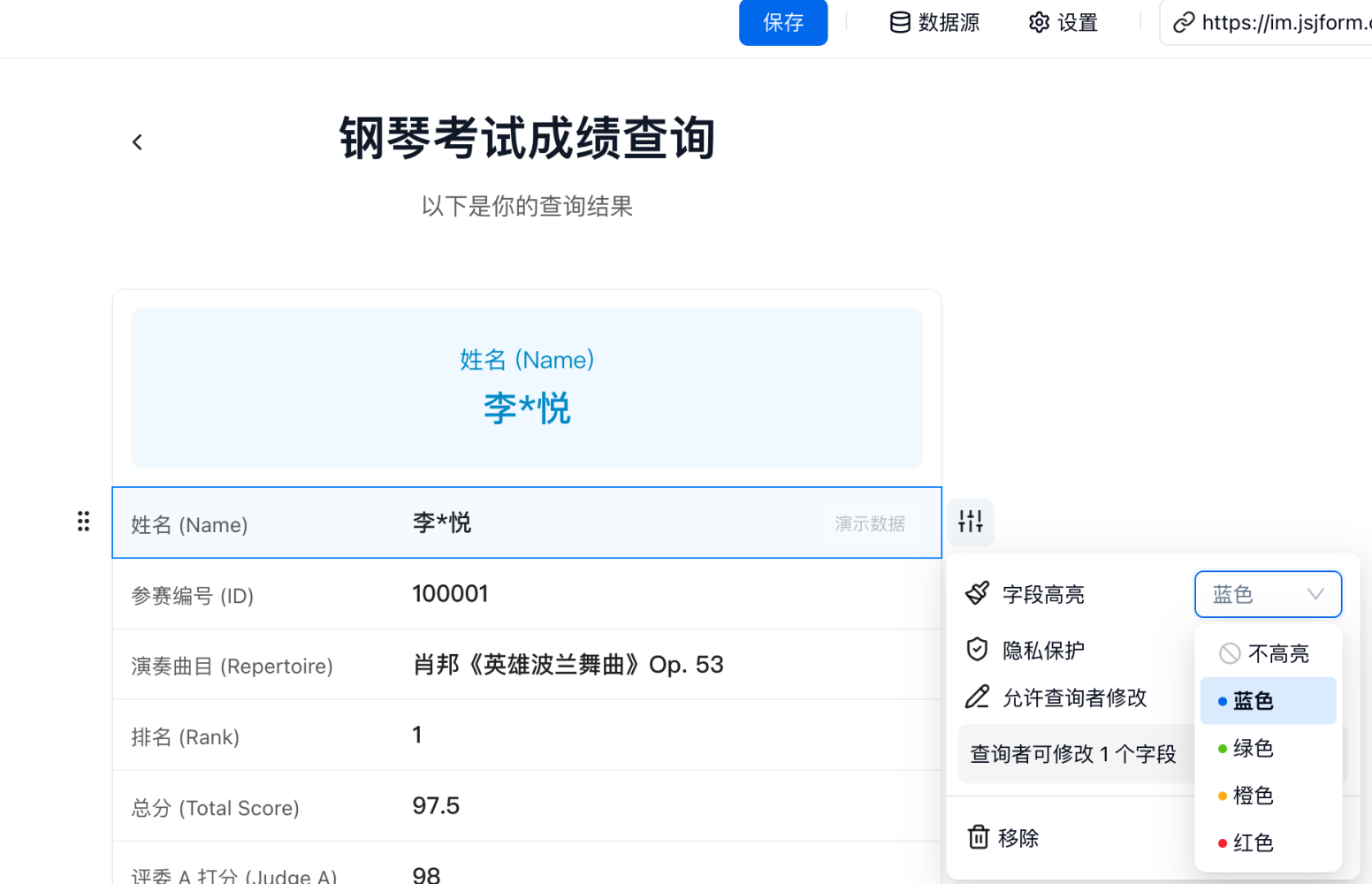The width and height of the screenshot is (1372, 884).
Task: Click the trash icon for 移除
Action: [x=978, y=837]
